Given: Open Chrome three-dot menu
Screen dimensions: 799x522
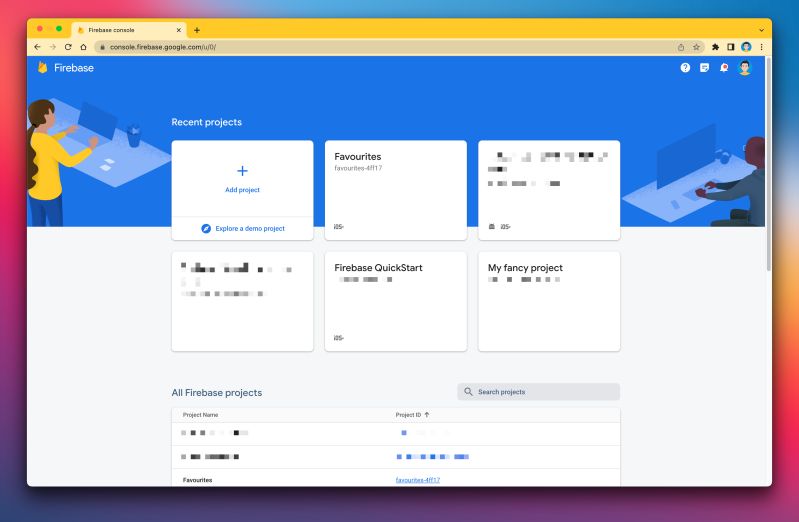Looking at the screenshot, I should click(x=762, y=47).
